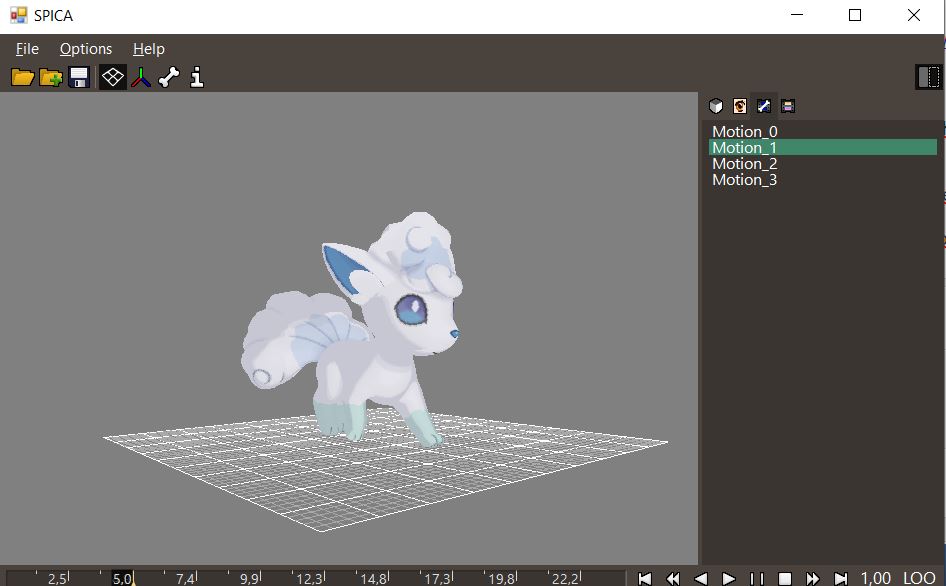This screenshot has height=586, width=946.
Task: Click the 5,0 mark on the timeline
Action: click(122, 579)
